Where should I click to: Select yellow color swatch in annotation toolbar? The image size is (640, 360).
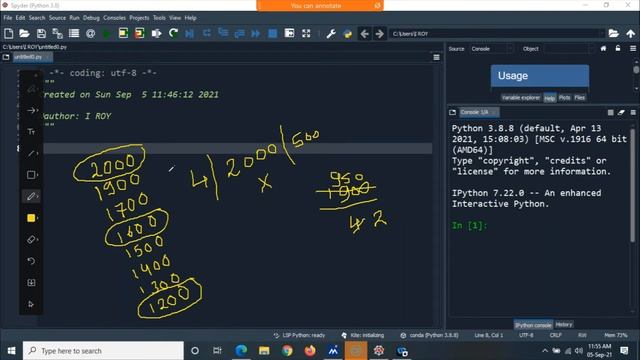[x=31, y=218]
